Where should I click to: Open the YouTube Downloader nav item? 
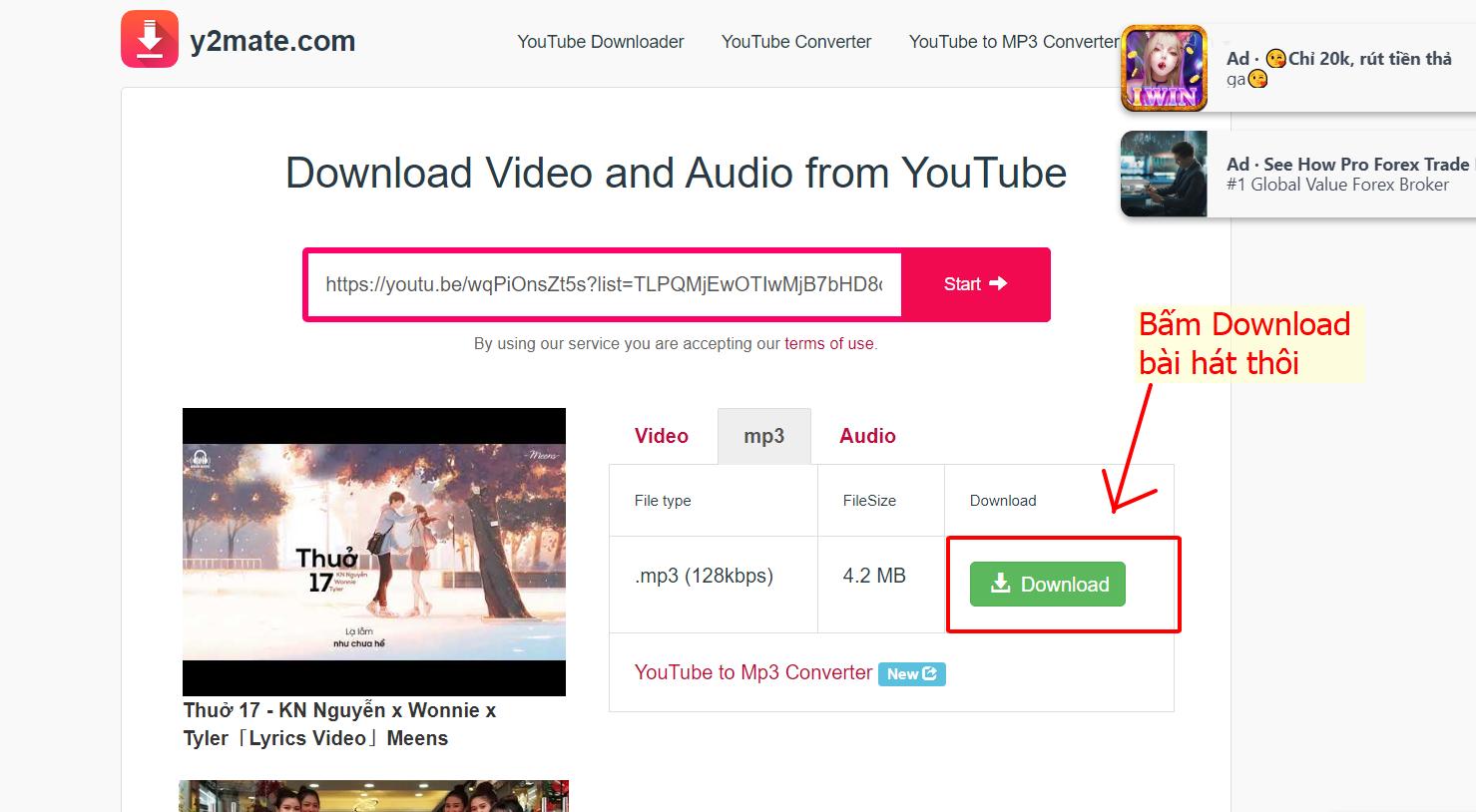click(600, 42)
